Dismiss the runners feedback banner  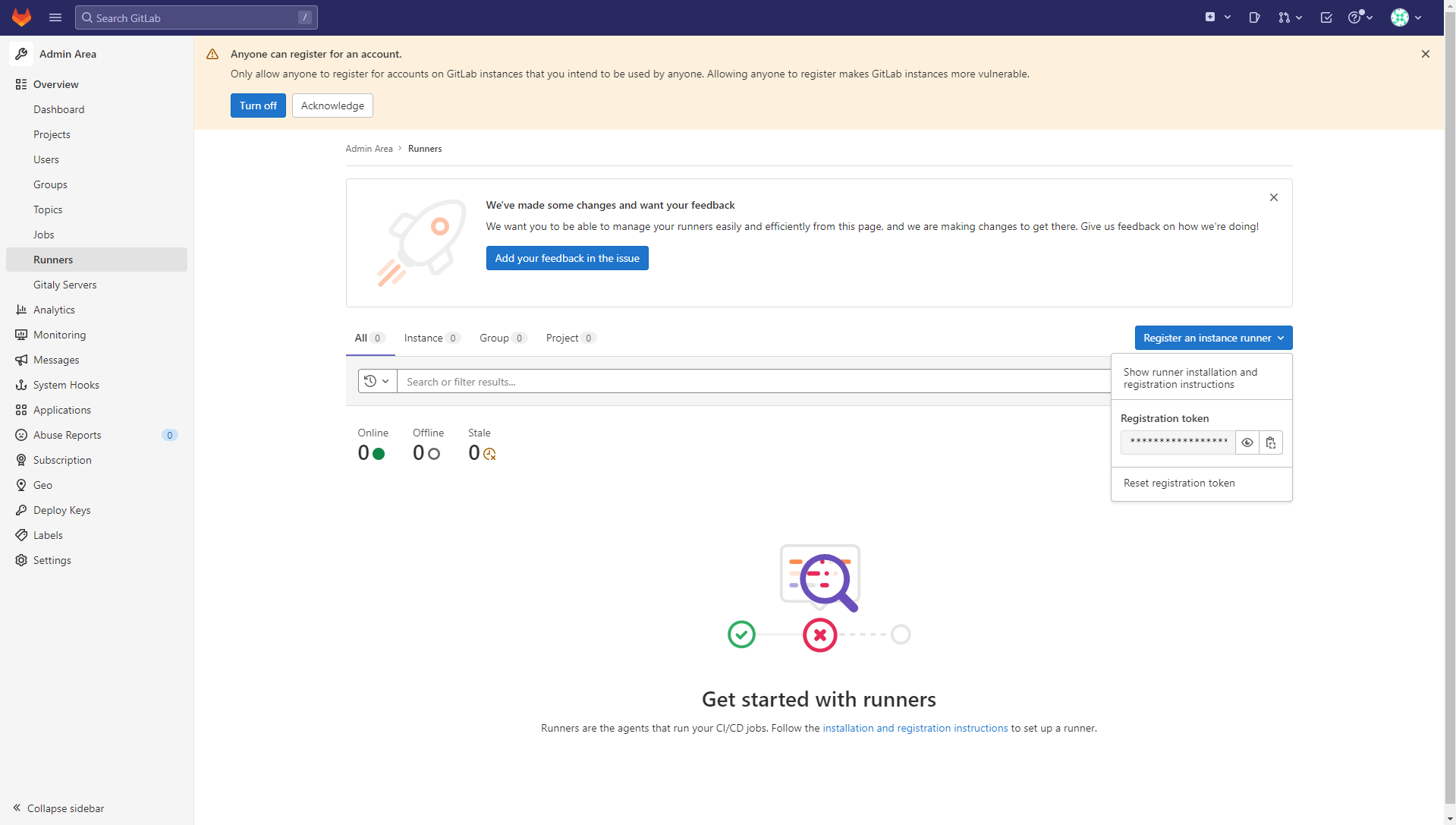1273,197
